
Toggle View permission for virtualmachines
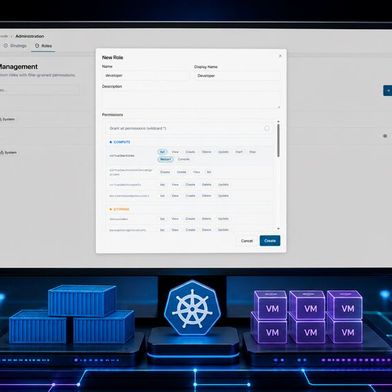coord(175,152)
